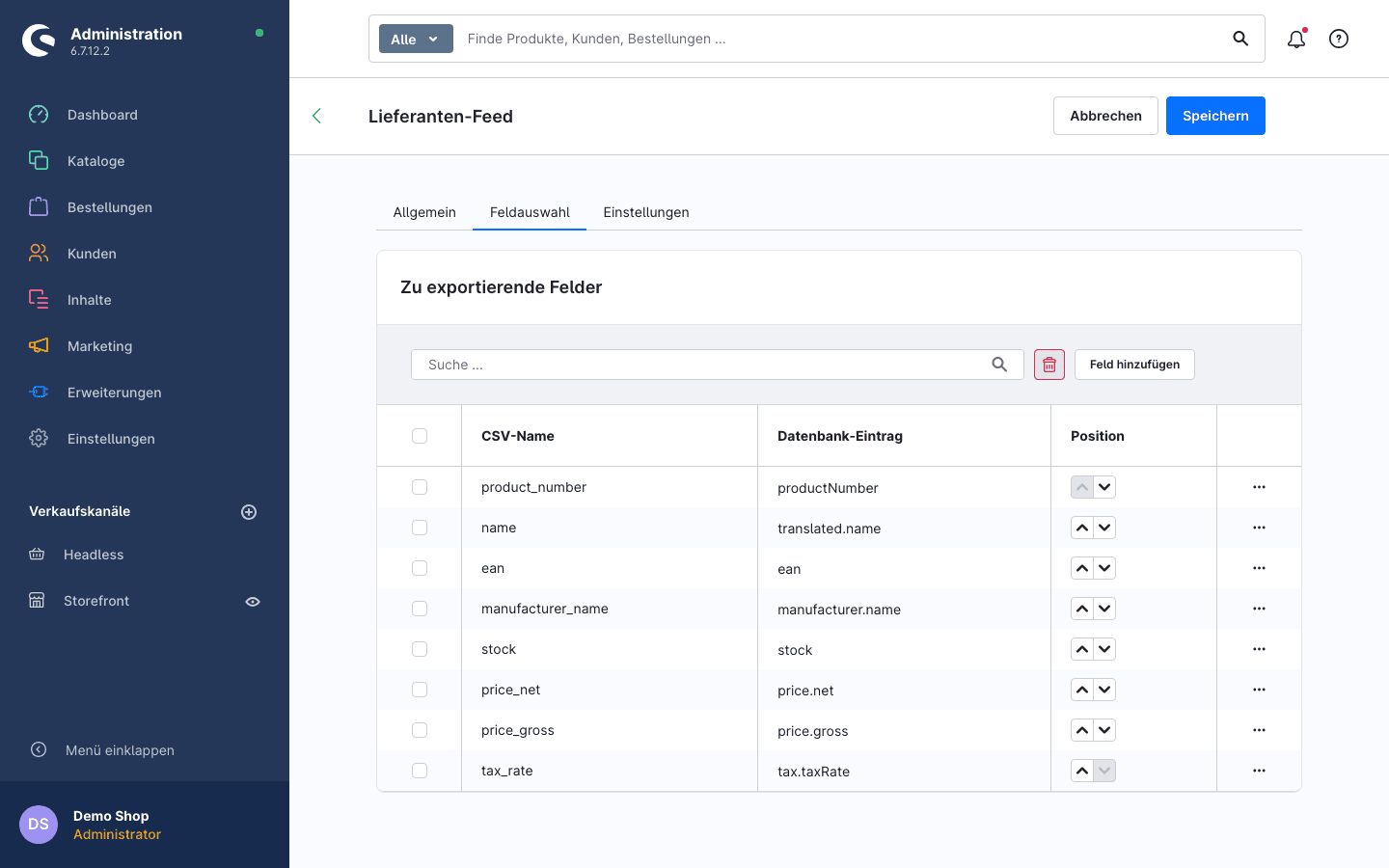Open context menu for price_net row

1259,690
